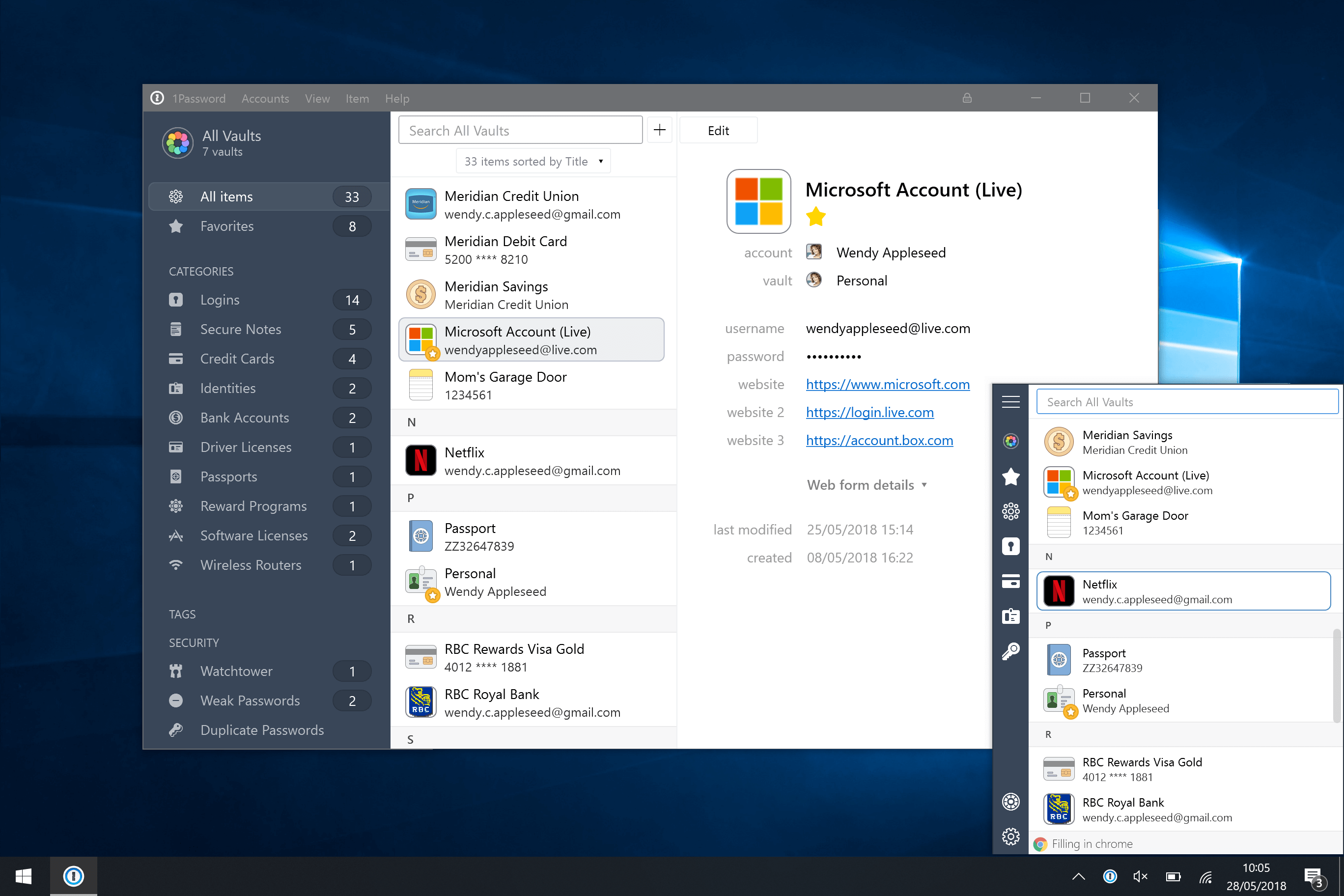1344x896 pixels.
Task: Open the https://www.microsoft.com website link
Action: pos(888,384)
